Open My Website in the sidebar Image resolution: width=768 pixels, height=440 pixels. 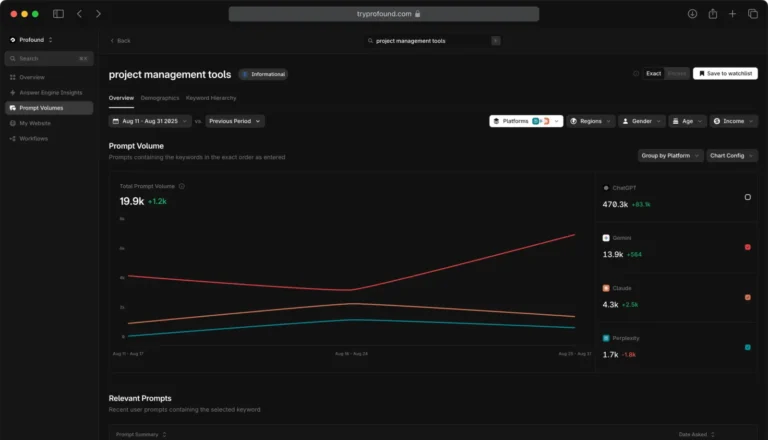click(x=35, y=123)
